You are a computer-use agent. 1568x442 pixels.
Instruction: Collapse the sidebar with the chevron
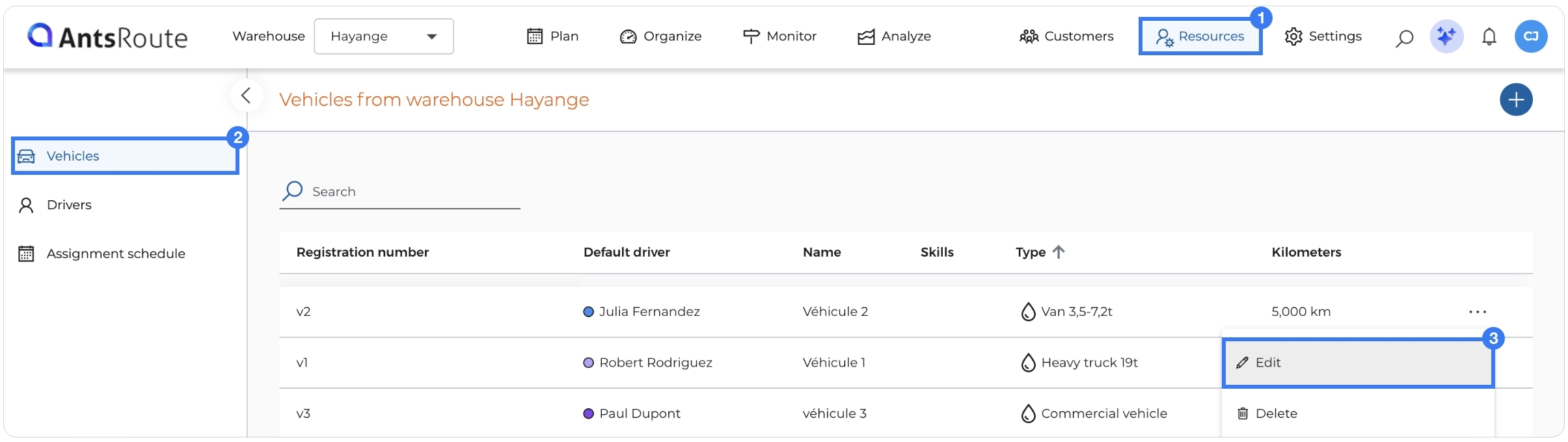tap(246, 96)
